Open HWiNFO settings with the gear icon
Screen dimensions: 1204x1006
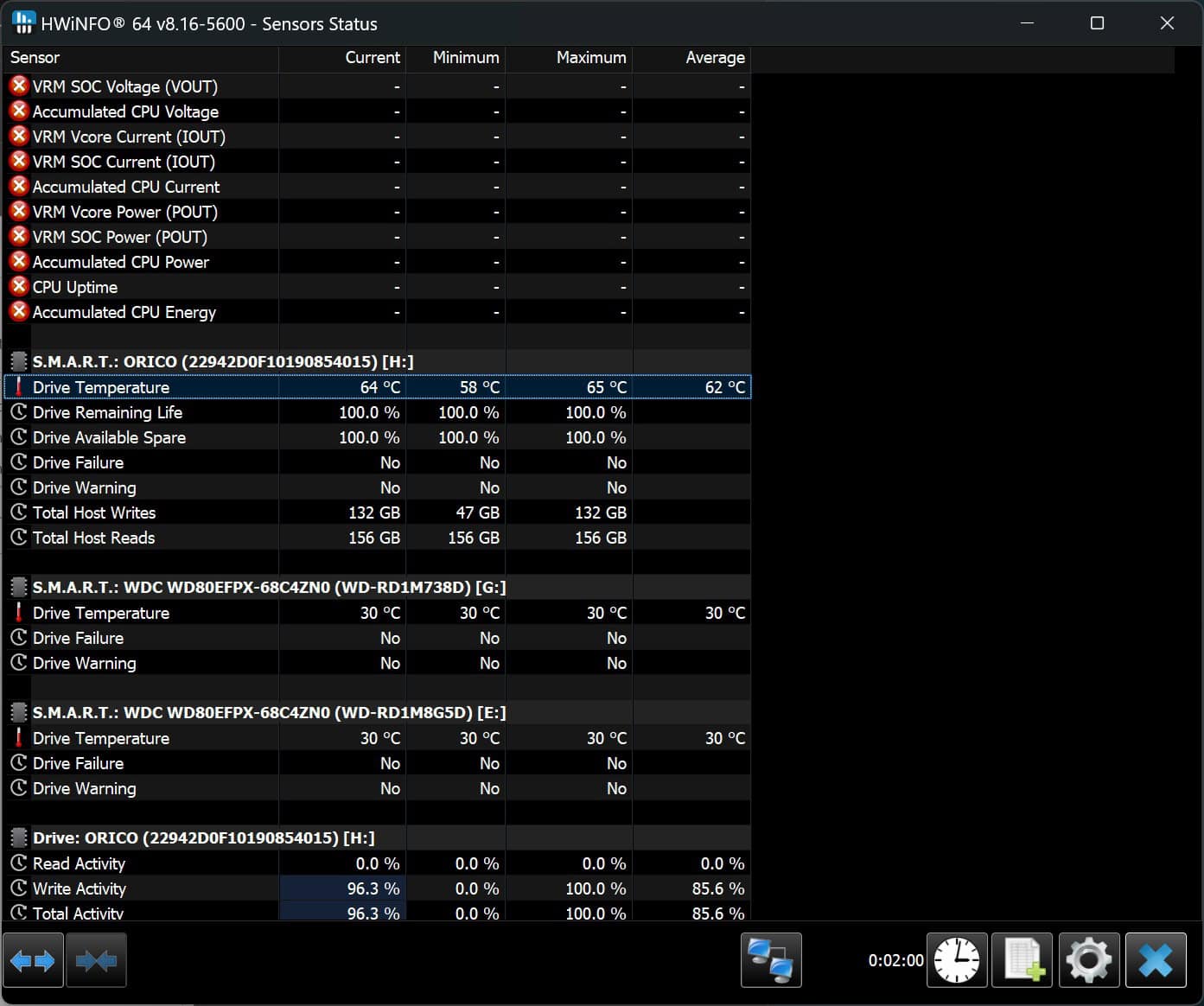click(x=1088, y=959)
